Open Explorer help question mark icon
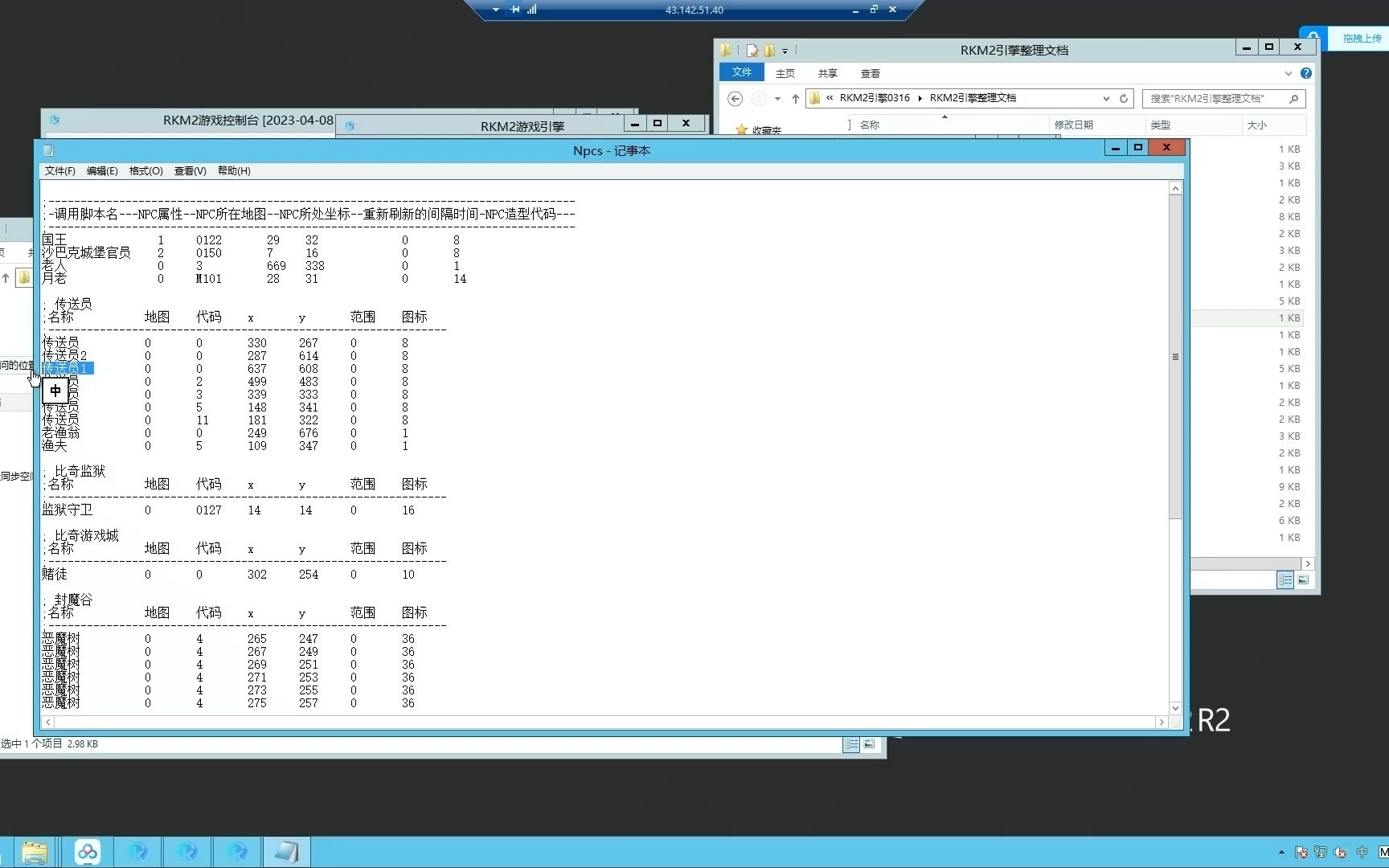Screen dimensions: 1389x868 1305,73
